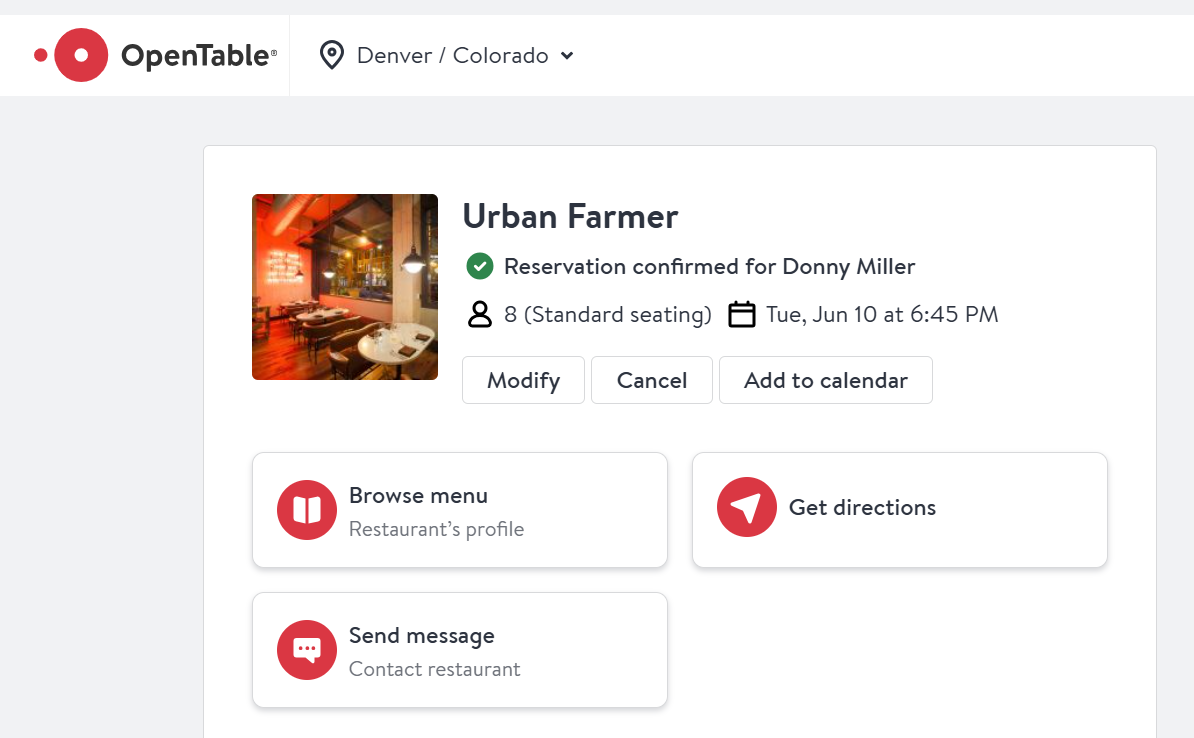Viewport: 1194px width, 738px height.
Task: Open the Browse menu card
Action: (459, 510)
